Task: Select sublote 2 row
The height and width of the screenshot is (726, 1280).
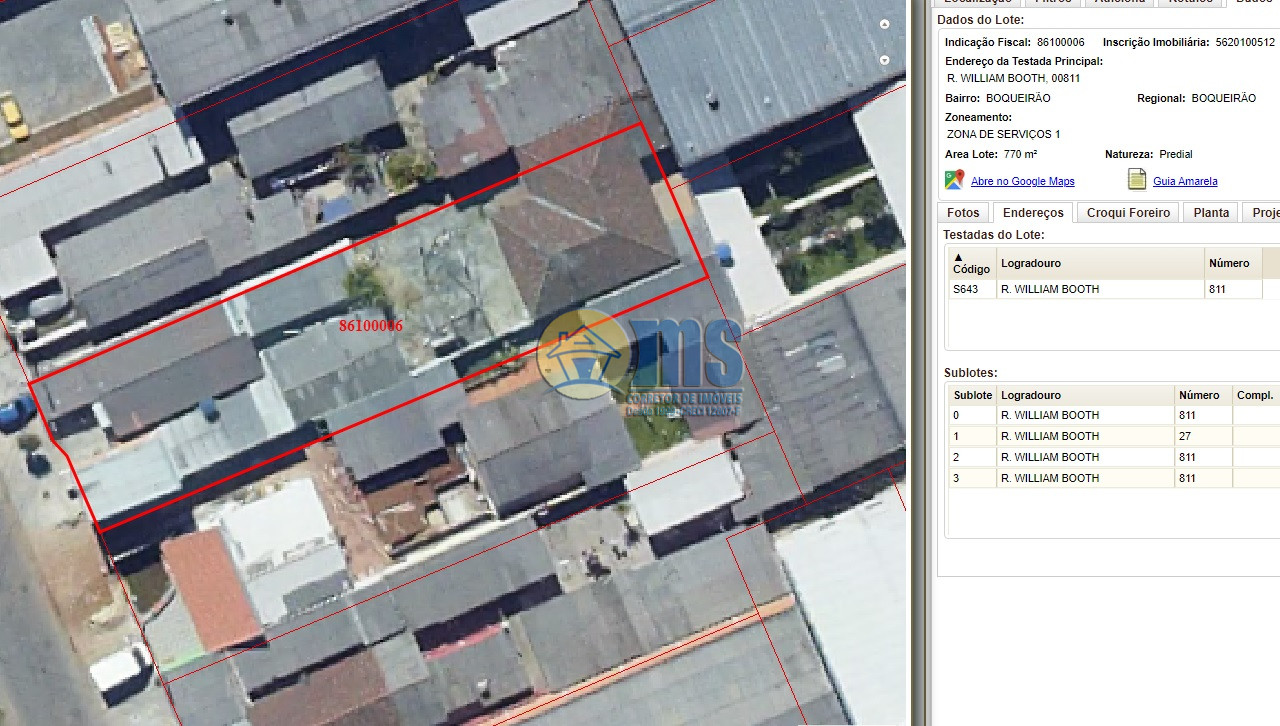Action: coord(1114,457)
